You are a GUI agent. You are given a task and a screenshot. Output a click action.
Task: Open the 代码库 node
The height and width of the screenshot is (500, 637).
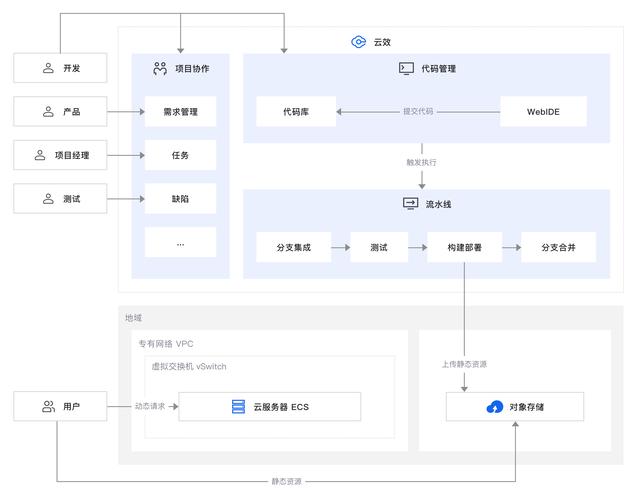click(296, 112)
